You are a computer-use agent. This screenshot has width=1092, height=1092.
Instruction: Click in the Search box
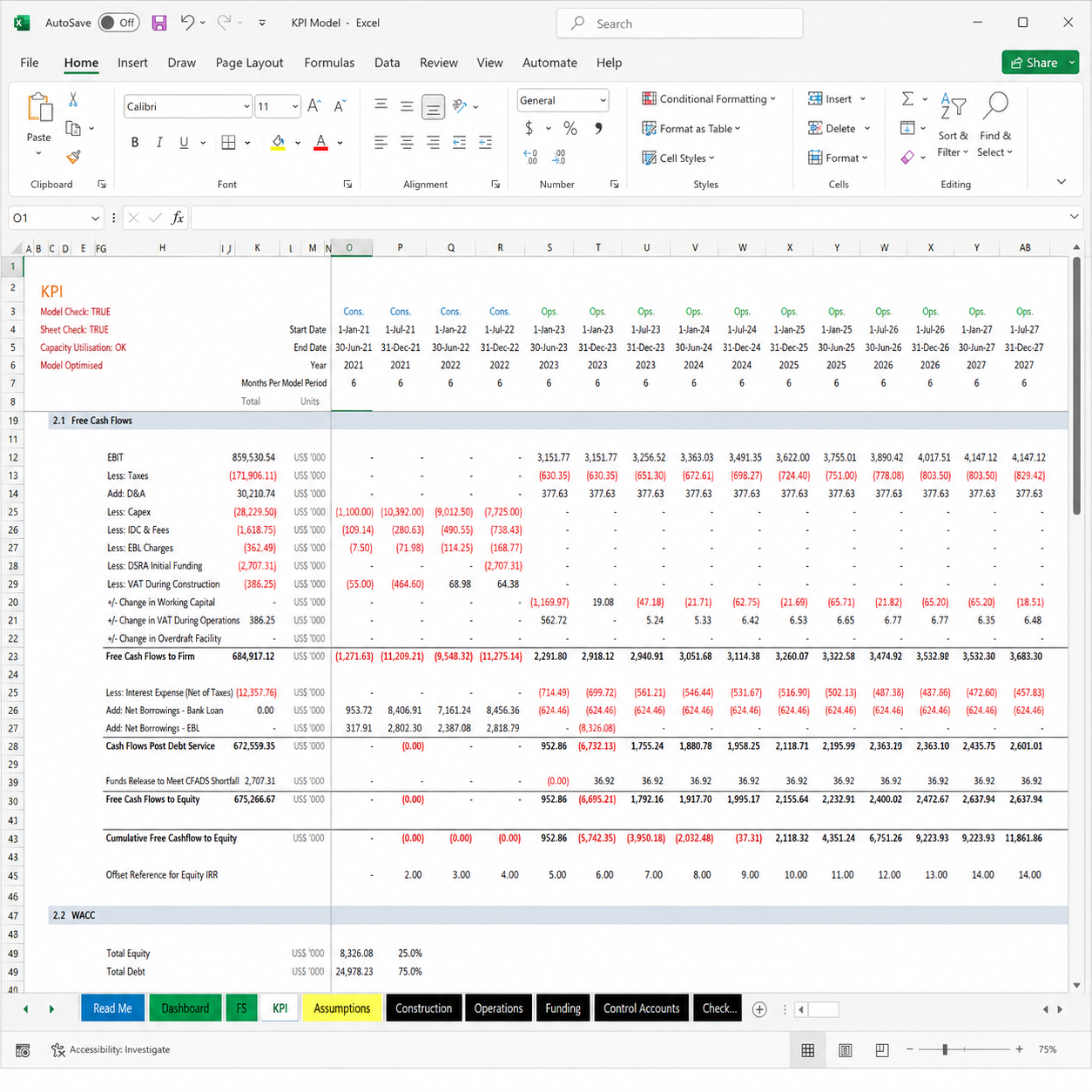pyautogui.click(x=679, y=24)
